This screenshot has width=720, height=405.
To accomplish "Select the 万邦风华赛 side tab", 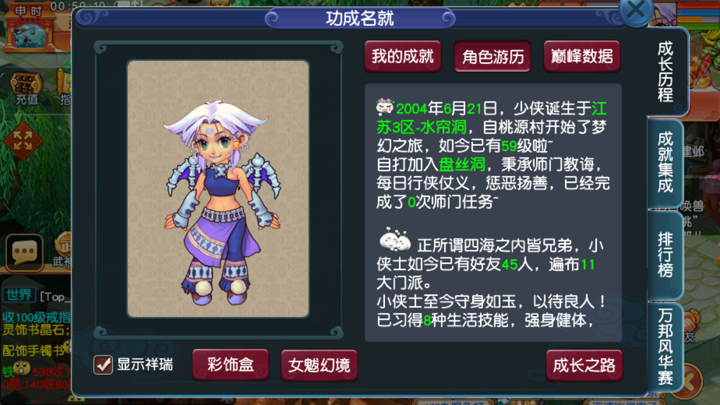I will click(665, 347).
